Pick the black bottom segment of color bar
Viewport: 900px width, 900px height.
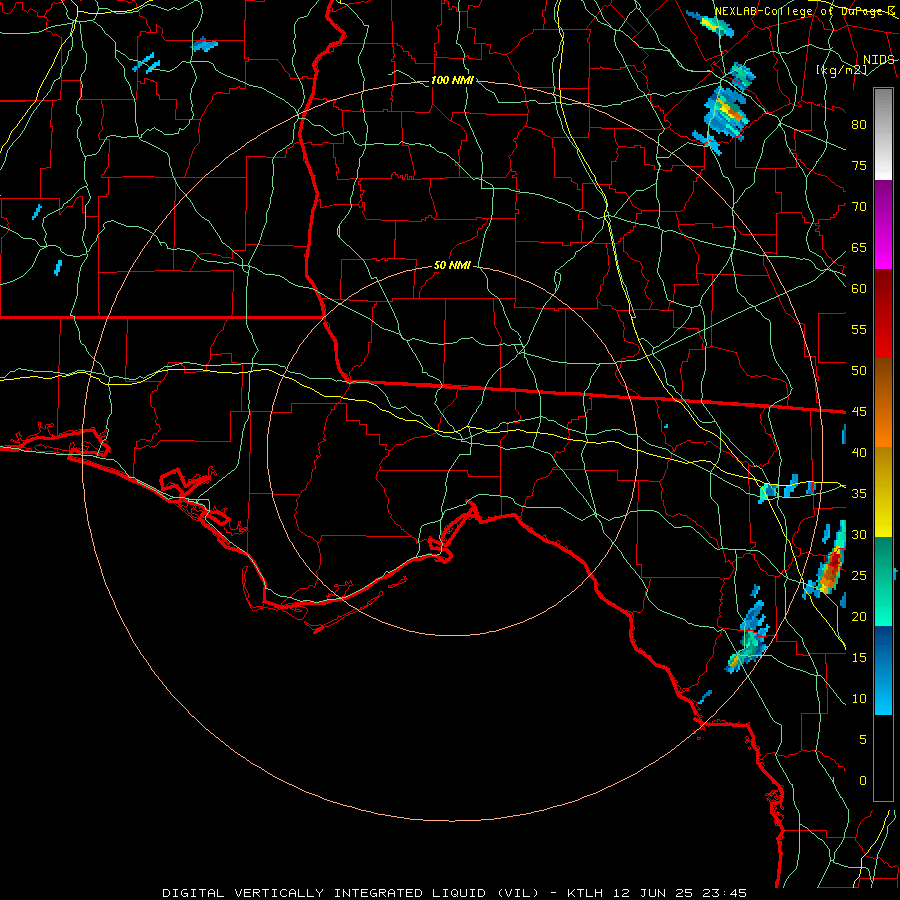tap(883, 758)
